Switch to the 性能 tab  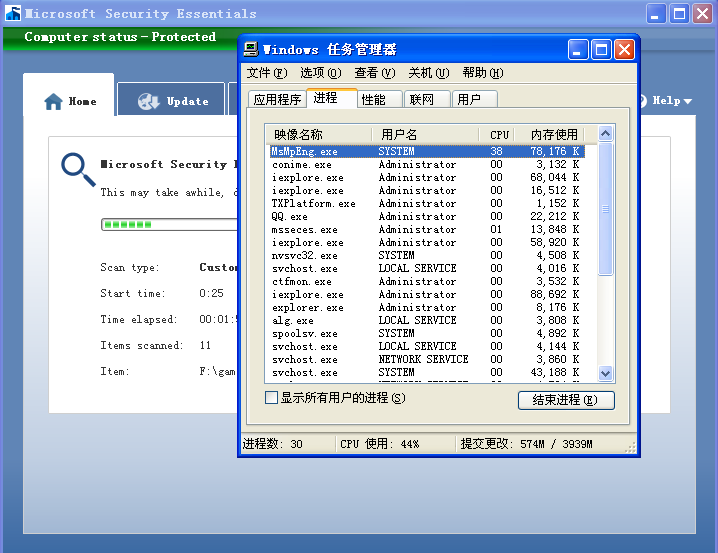(380, 99)
